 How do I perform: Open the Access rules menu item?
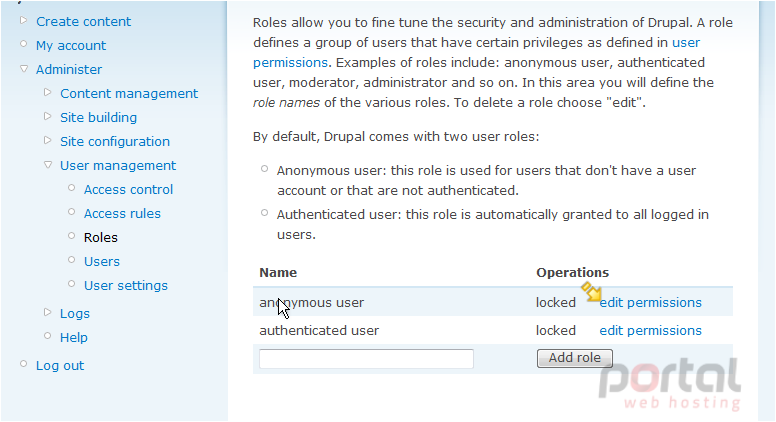pyautogui.click(x=122, y=213)
